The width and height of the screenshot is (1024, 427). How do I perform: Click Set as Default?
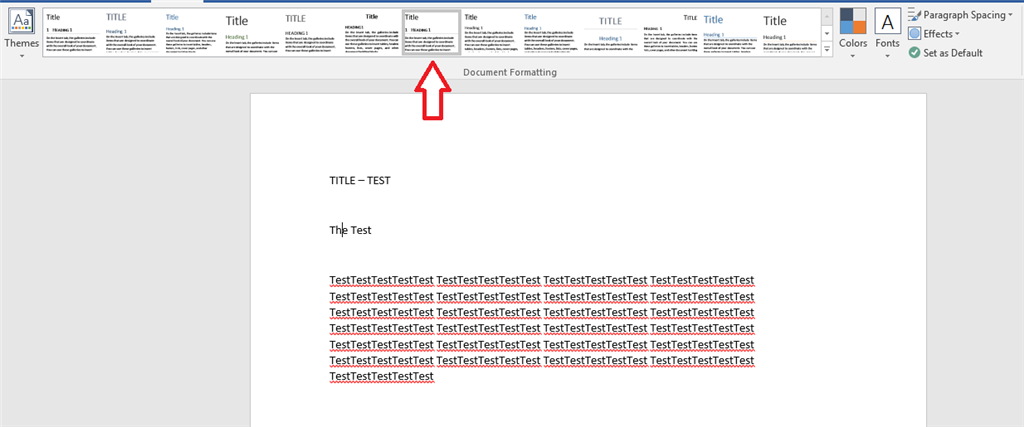pos(946,53)
